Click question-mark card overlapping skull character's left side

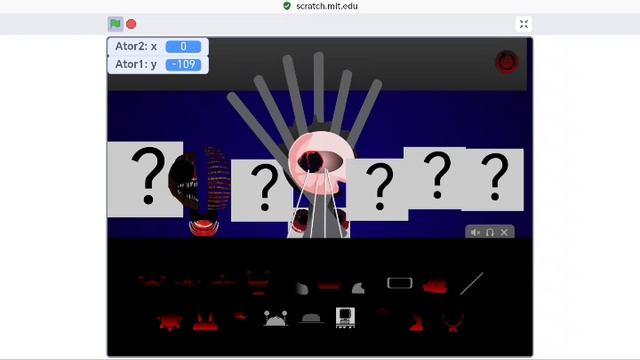pyautogui.click(x=262, y=190)
